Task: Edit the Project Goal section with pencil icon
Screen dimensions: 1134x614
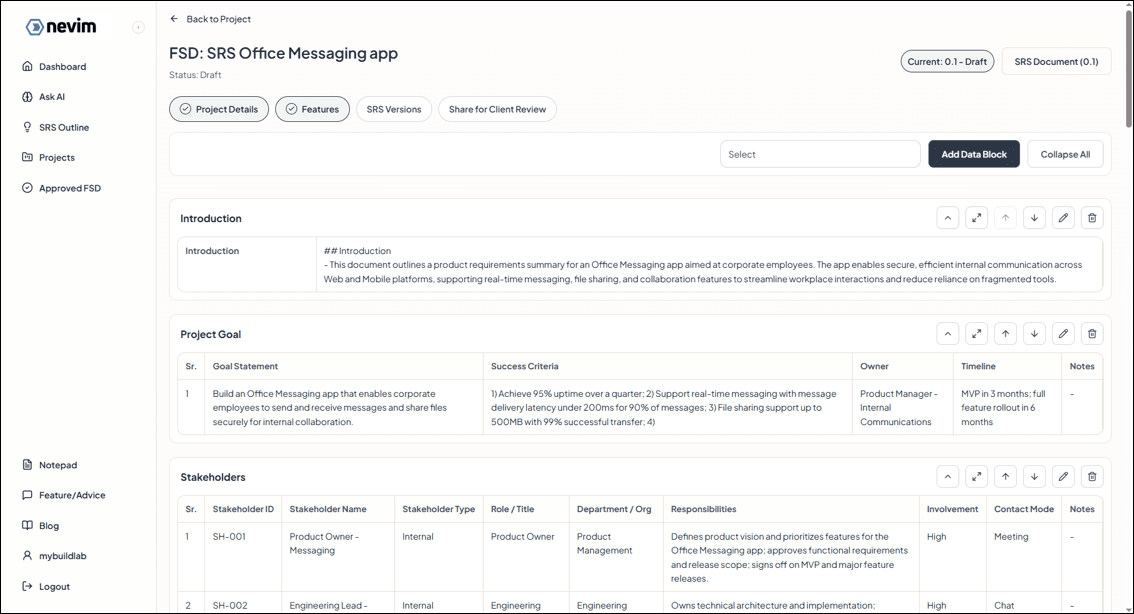Action: coord(1063,334)
